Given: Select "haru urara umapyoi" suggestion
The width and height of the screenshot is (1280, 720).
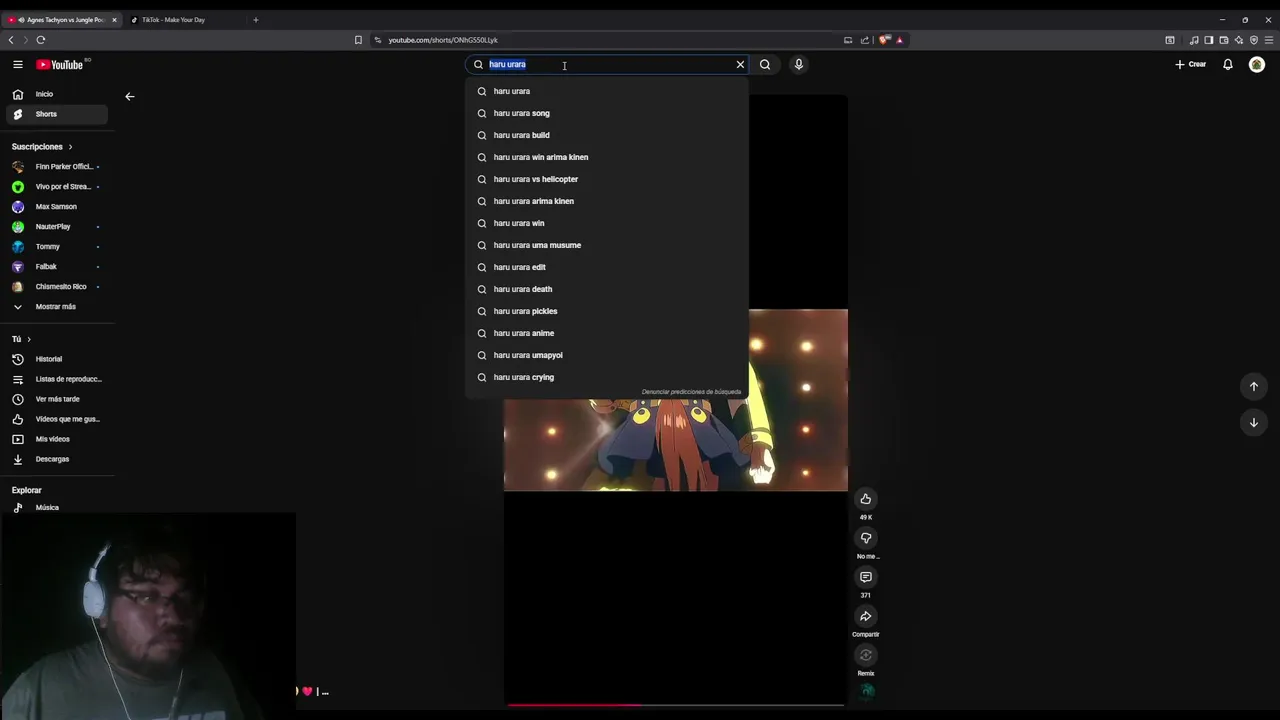Looking at the screenshot, I should (607, 355).
